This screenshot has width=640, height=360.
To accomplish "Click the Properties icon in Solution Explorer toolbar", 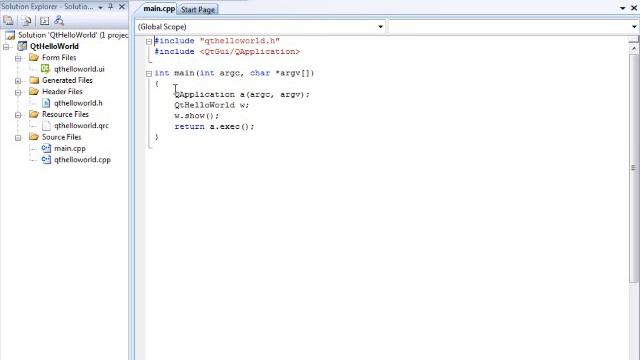I will (8, 20).
